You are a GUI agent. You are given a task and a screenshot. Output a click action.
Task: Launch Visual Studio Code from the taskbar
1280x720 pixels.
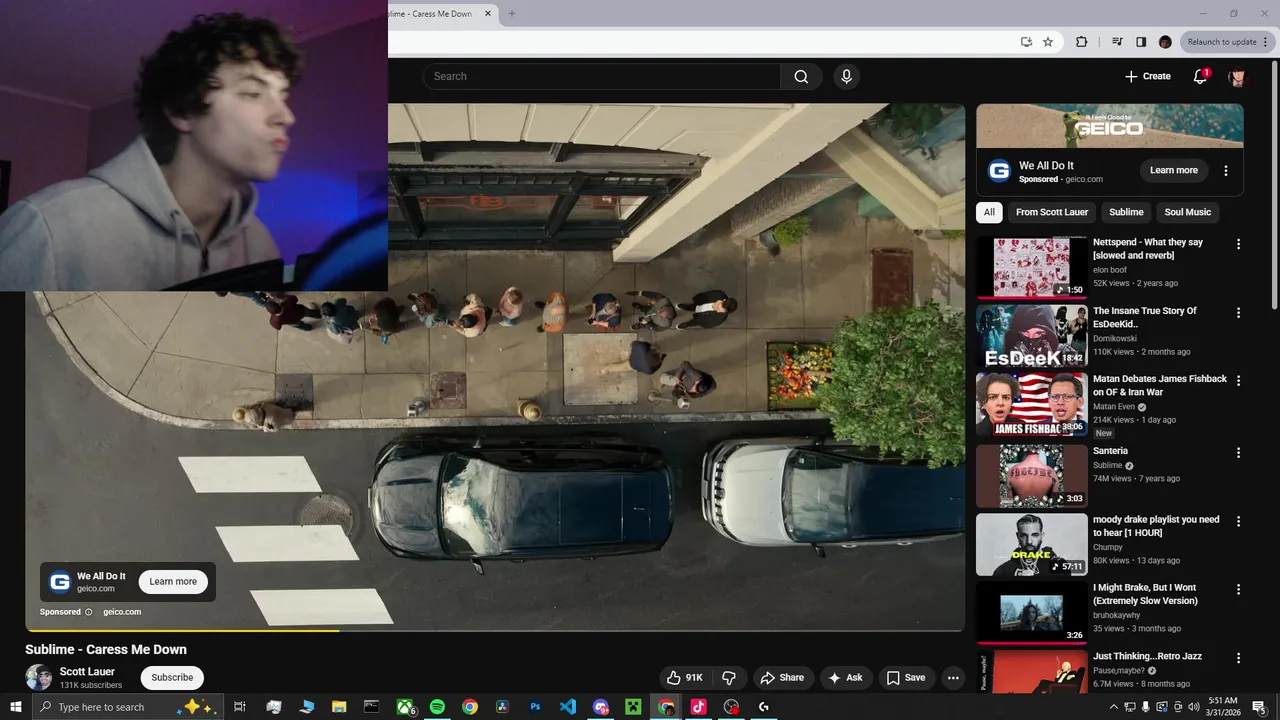568,707
